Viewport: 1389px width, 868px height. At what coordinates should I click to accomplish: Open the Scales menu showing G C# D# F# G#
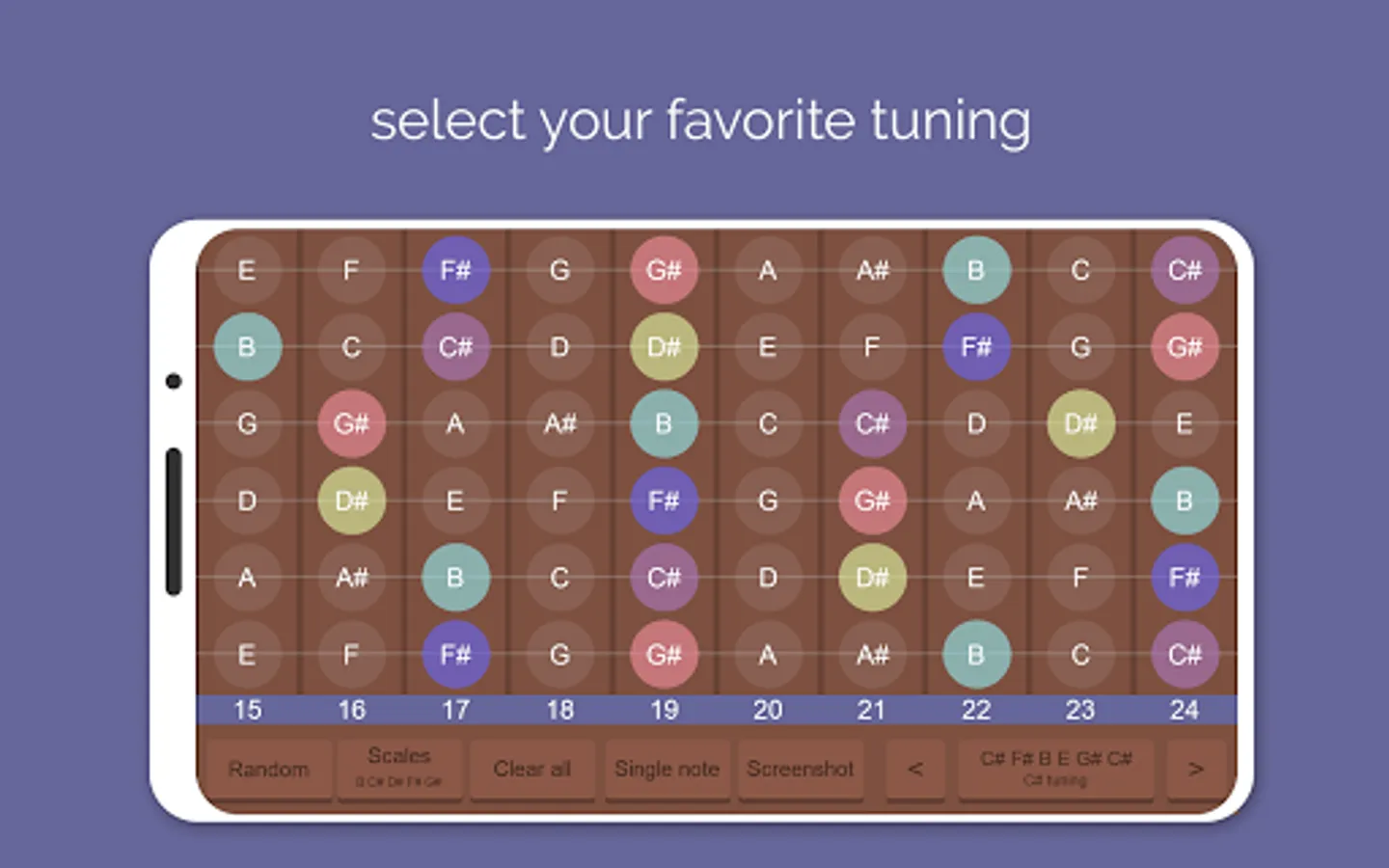(x=399, y=769)
